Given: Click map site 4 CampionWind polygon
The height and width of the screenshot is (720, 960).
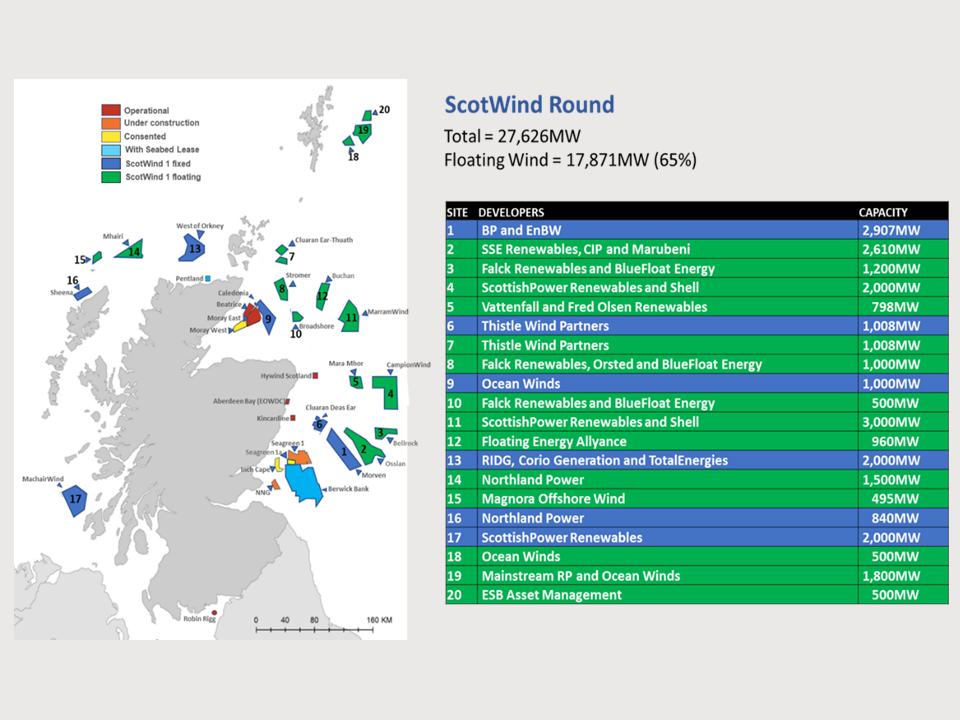Looking at the screenshot, I should point(387,391).
